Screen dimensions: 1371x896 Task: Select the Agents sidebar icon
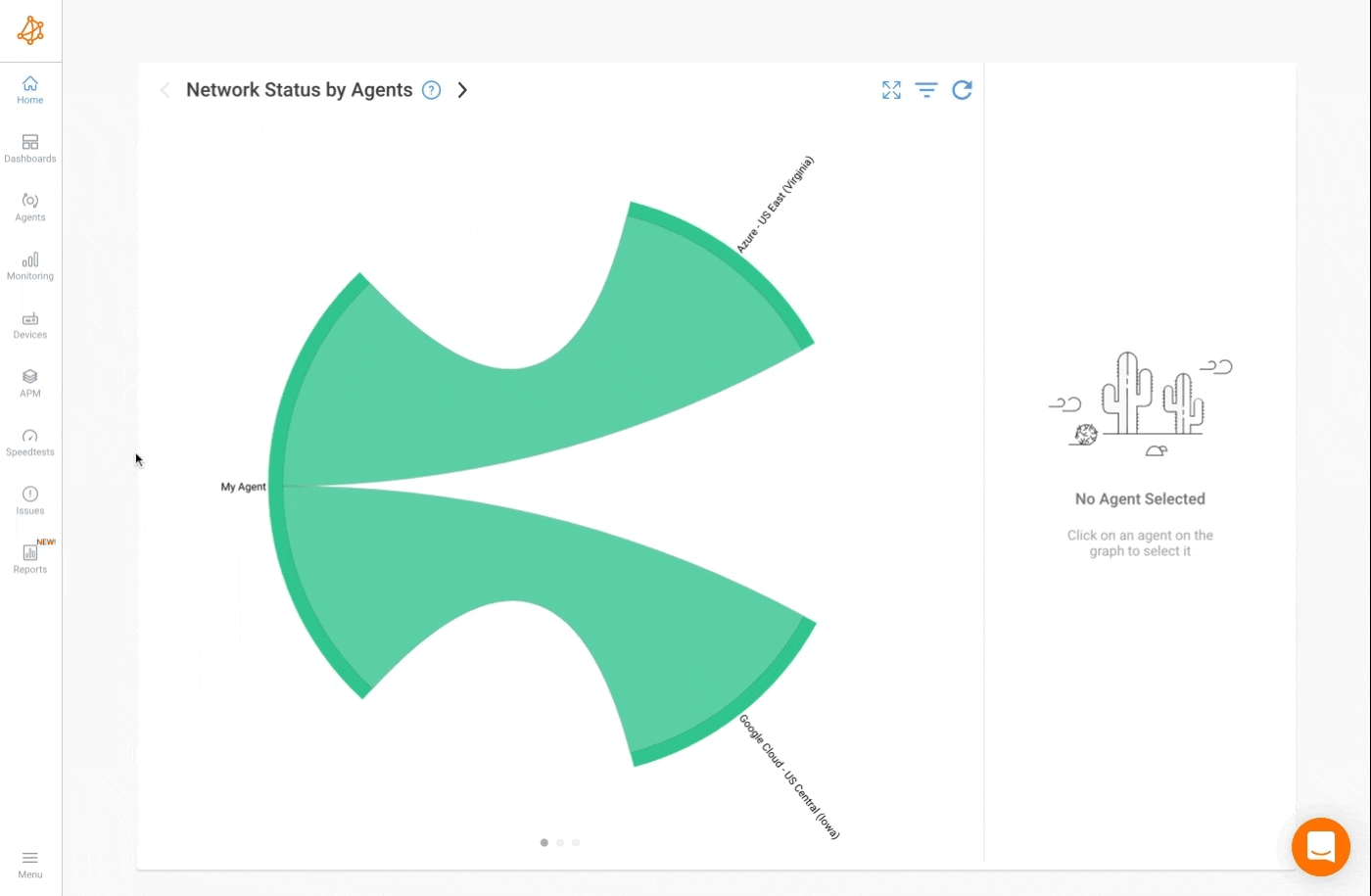coord(29,206)
